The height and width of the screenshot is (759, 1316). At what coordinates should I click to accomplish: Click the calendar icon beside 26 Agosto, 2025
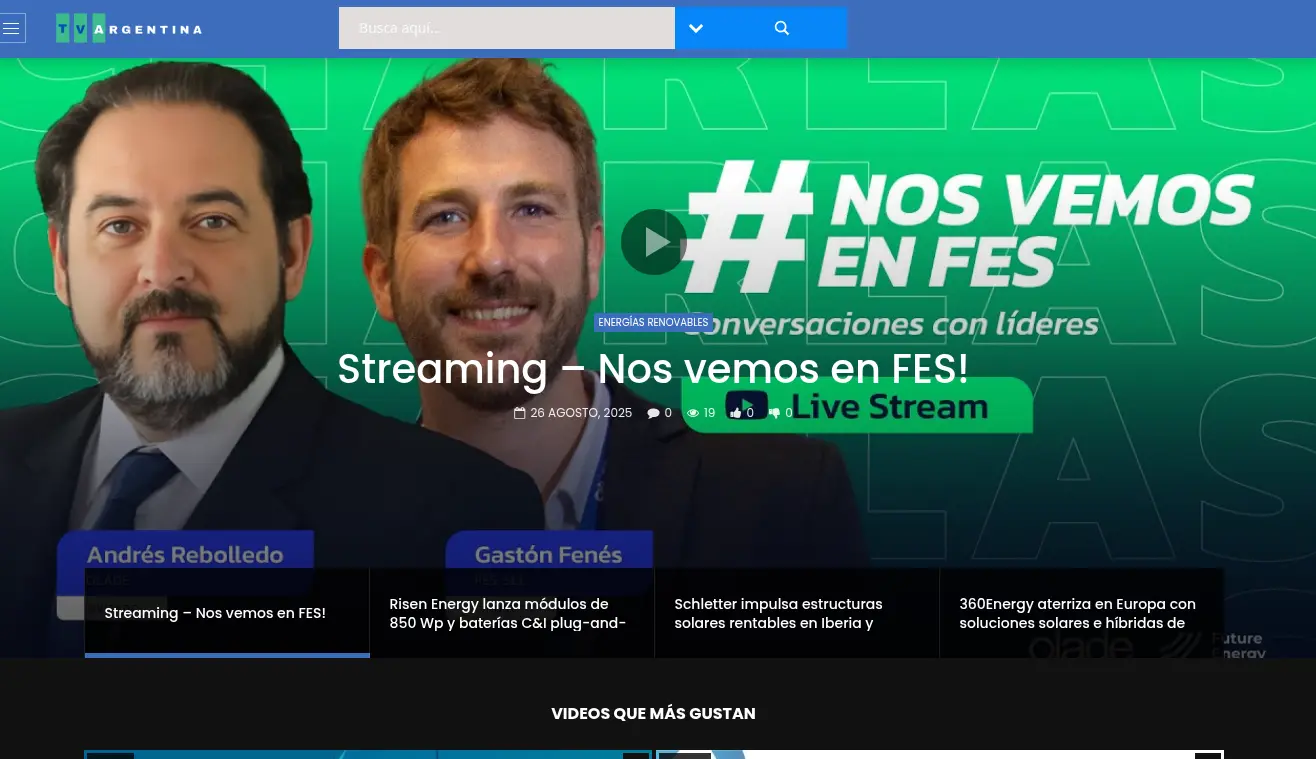(x=519, y=413)
